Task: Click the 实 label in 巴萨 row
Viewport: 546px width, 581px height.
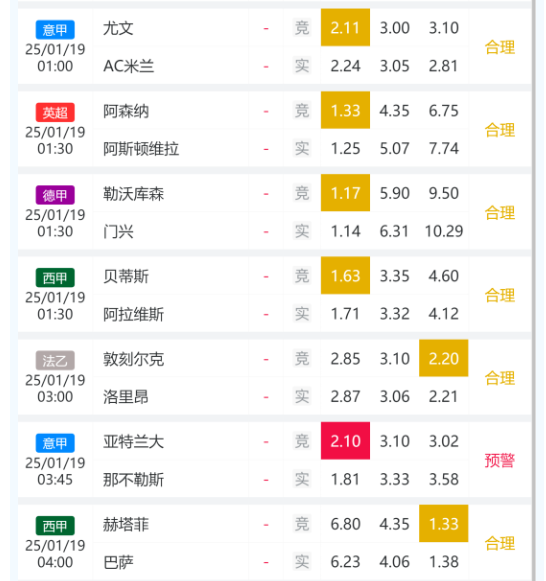Action: coord(302,561)
